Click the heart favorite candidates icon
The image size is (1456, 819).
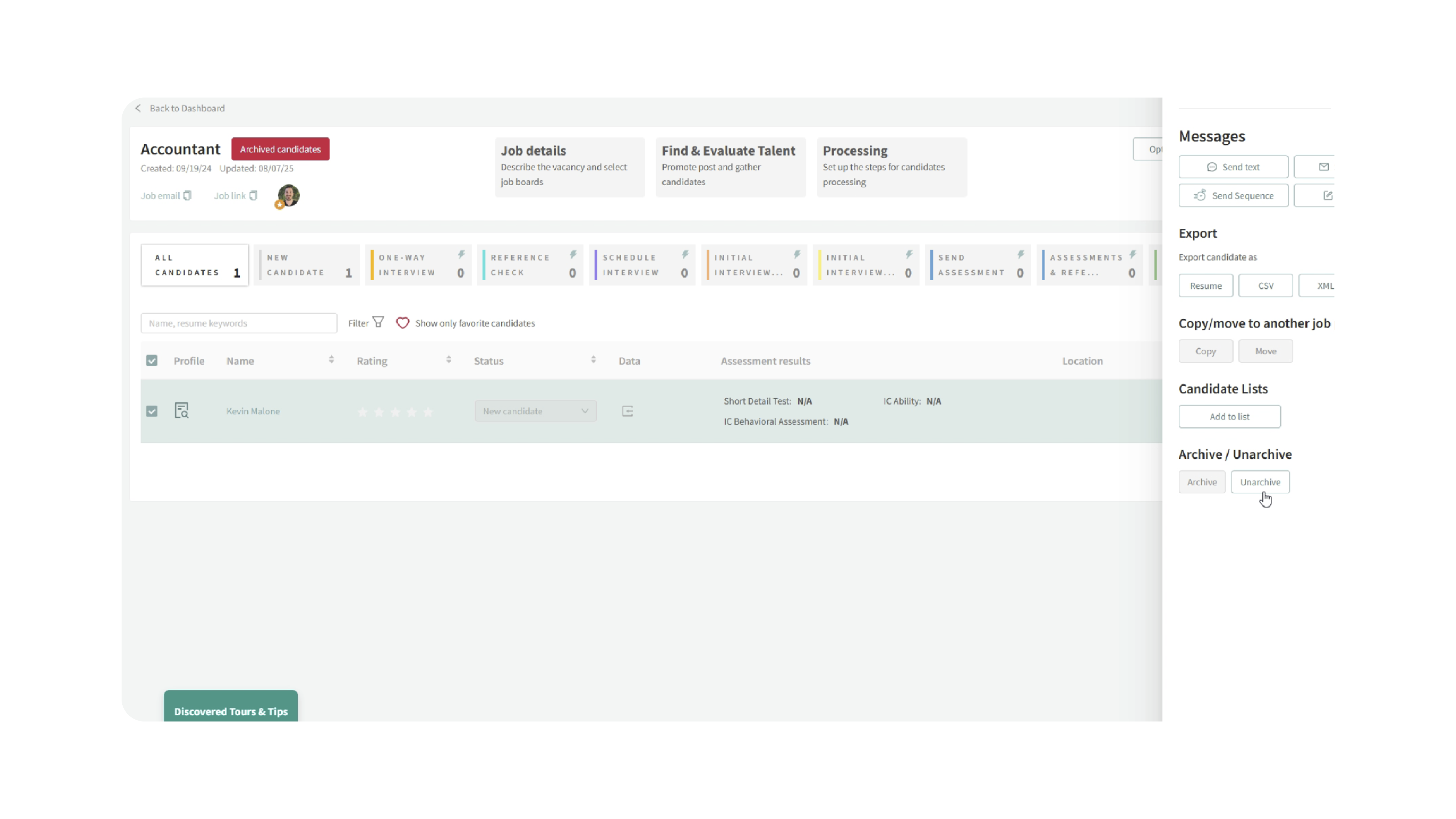pyautogui.click(x=402, y=323)
